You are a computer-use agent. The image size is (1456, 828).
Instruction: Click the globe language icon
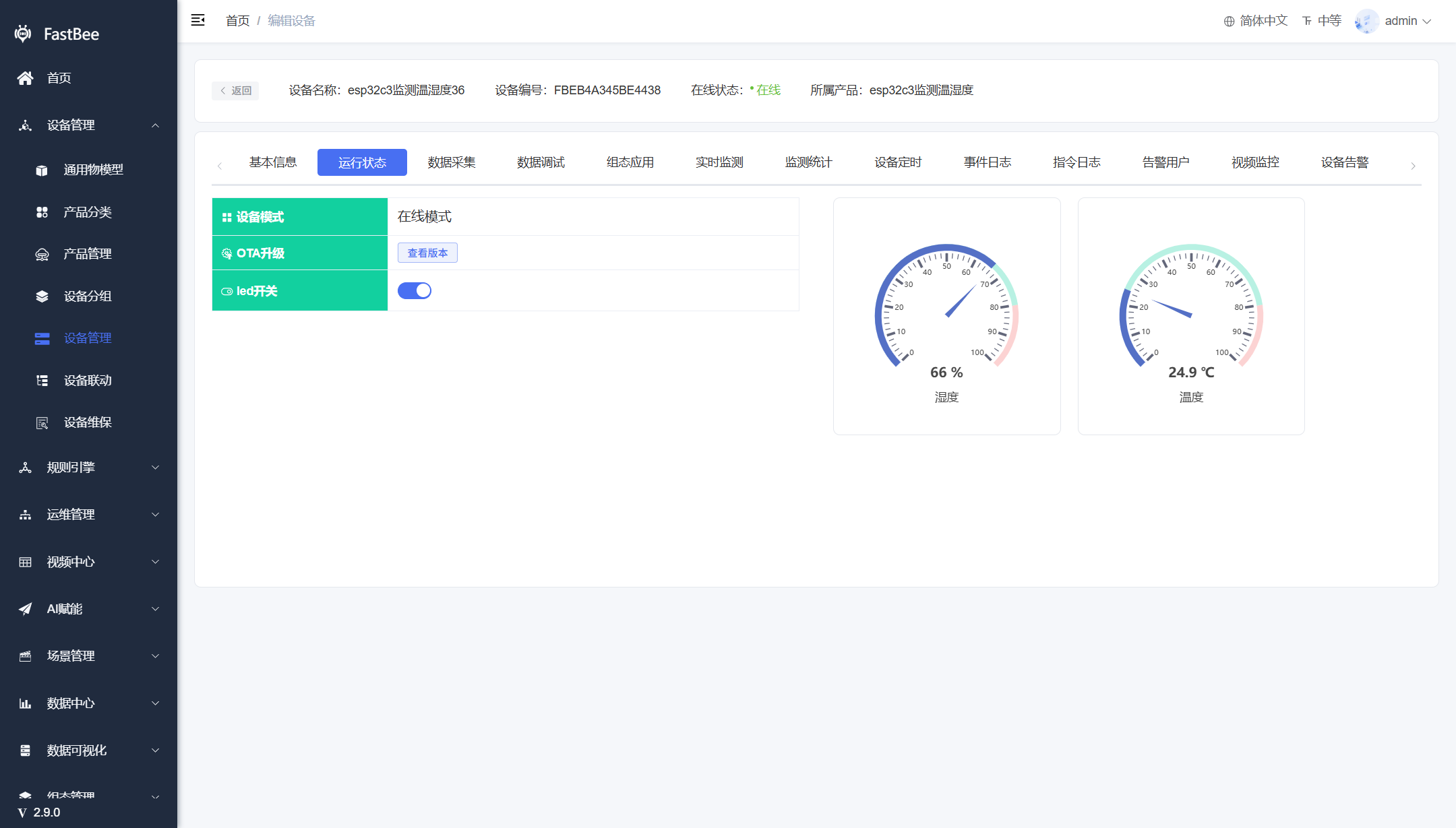[1229, 22]
